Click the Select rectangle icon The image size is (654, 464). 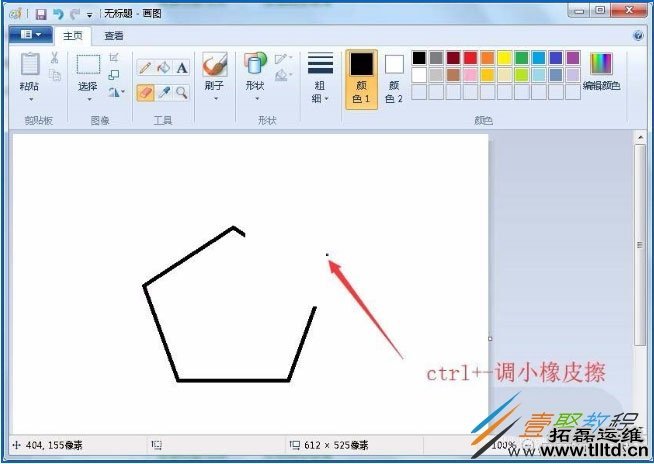(88, 64)
